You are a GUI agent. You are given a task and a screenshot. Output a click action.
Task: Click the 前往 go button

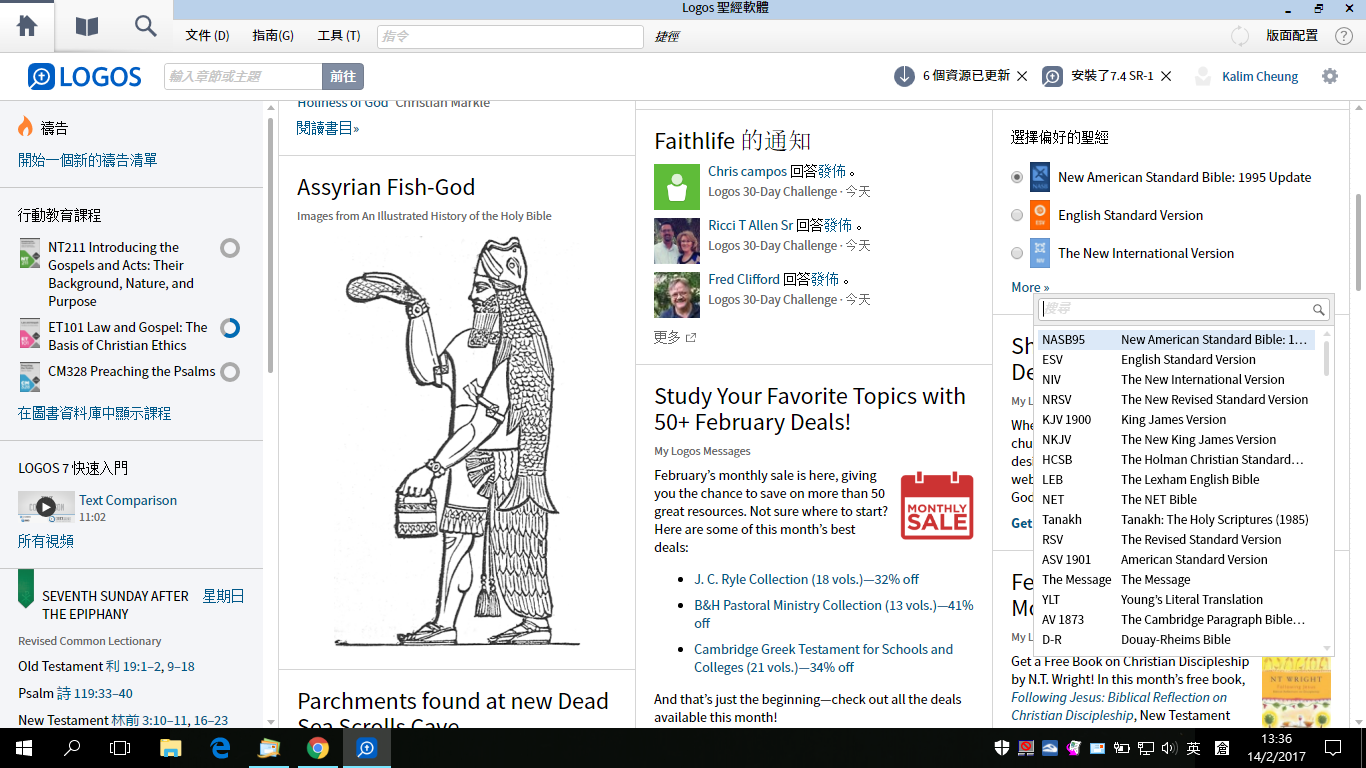pyautogui.click(x=343, y=76)
